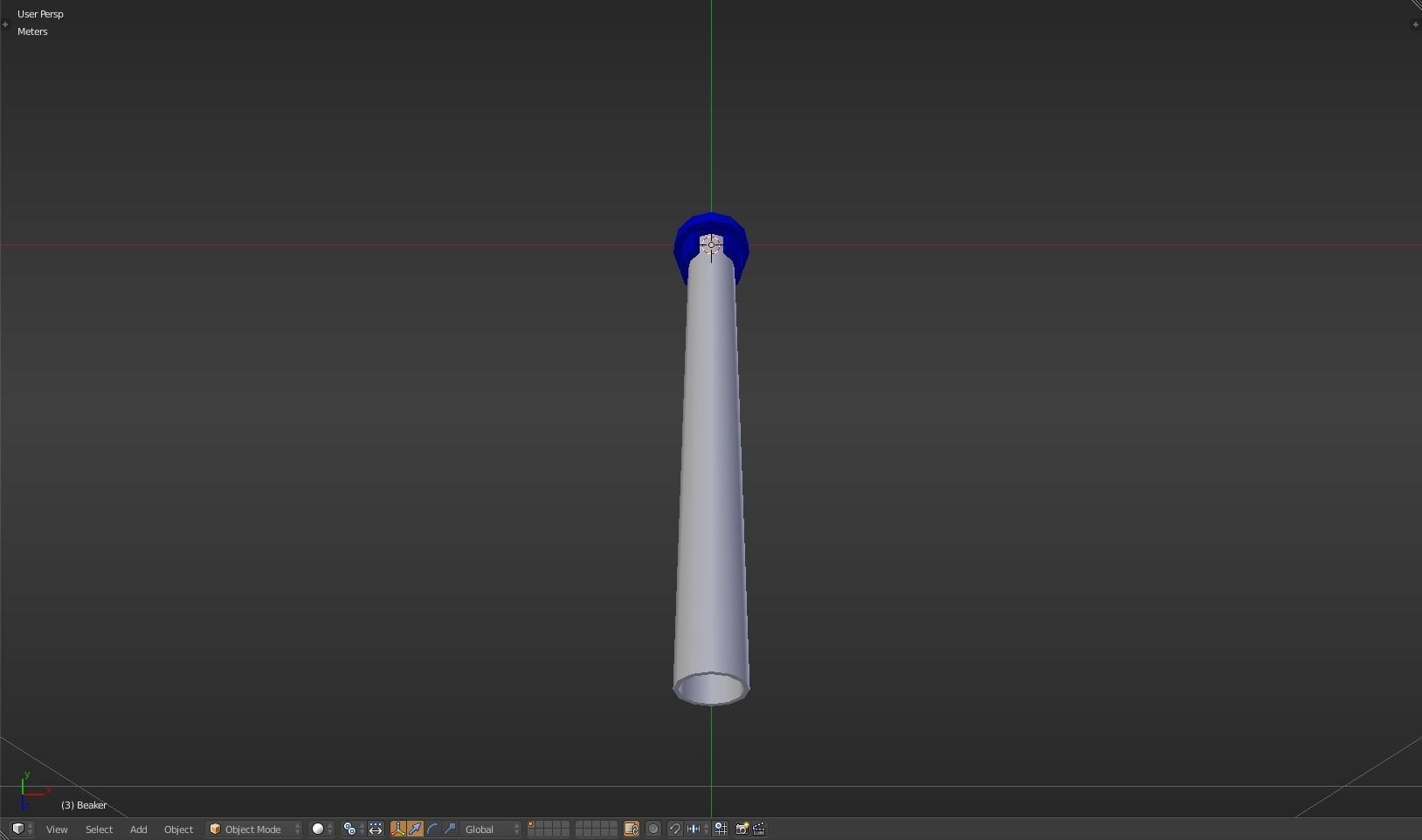Open the pivot point selector

click(353, 829)
